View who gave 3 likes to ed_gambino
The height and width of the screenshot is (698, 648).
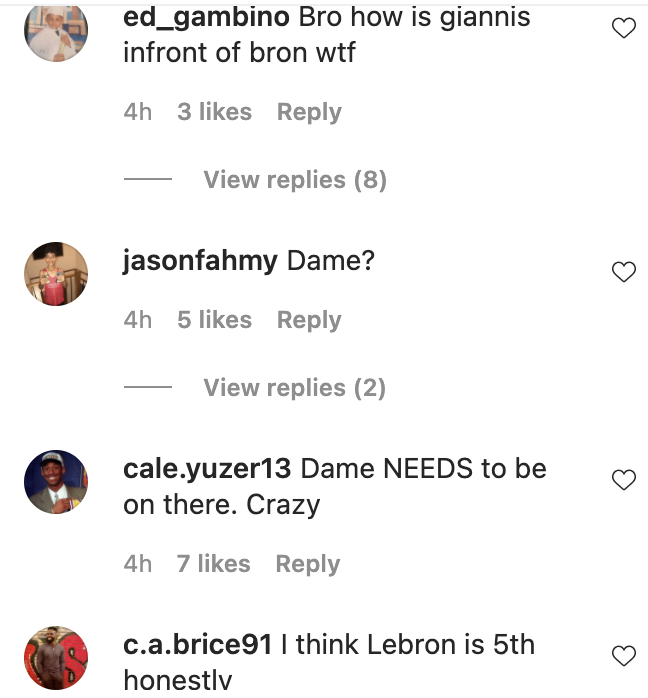click(x=214, y=112)
